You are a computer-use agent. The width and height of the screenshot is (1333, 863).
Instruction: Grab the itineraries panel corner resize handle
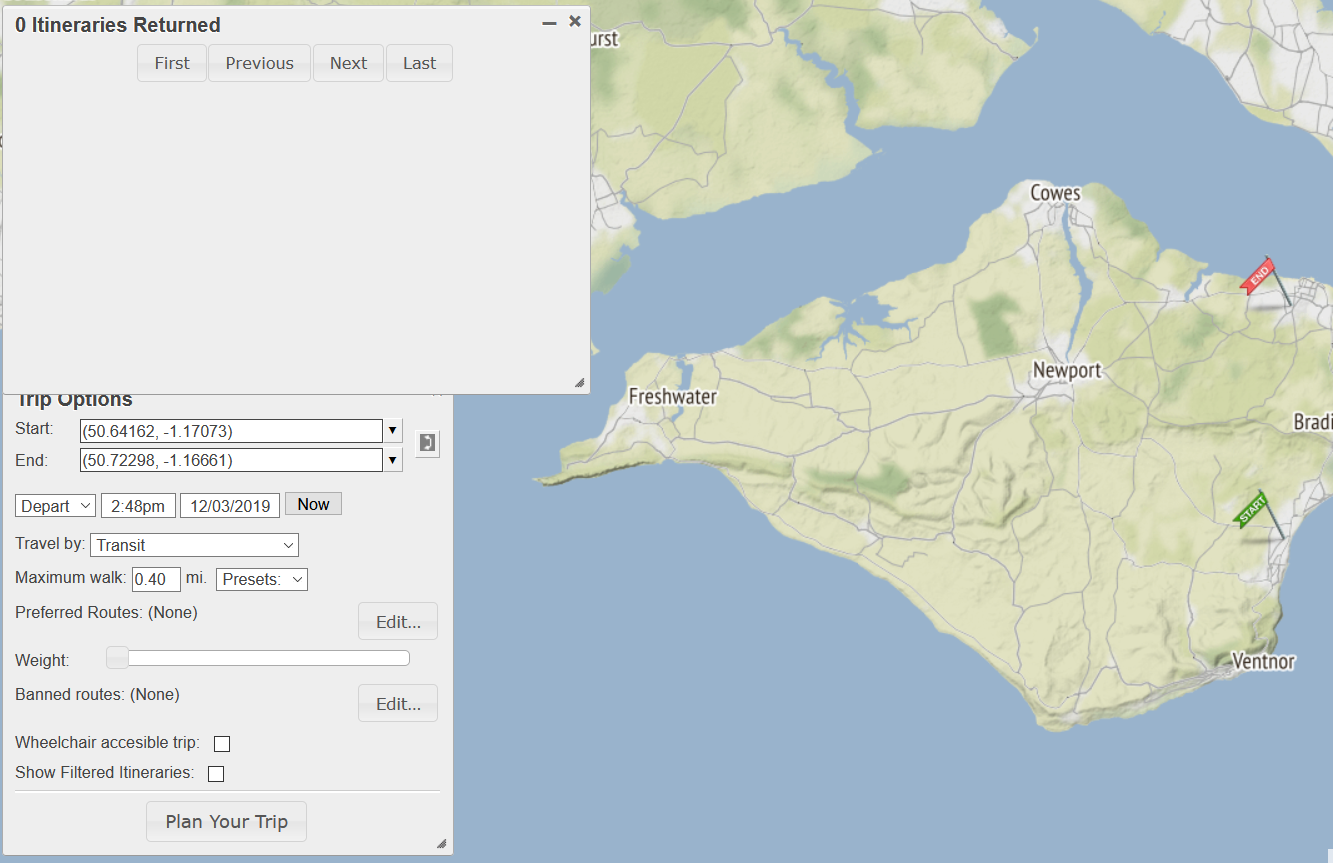[x=579, y=383]
